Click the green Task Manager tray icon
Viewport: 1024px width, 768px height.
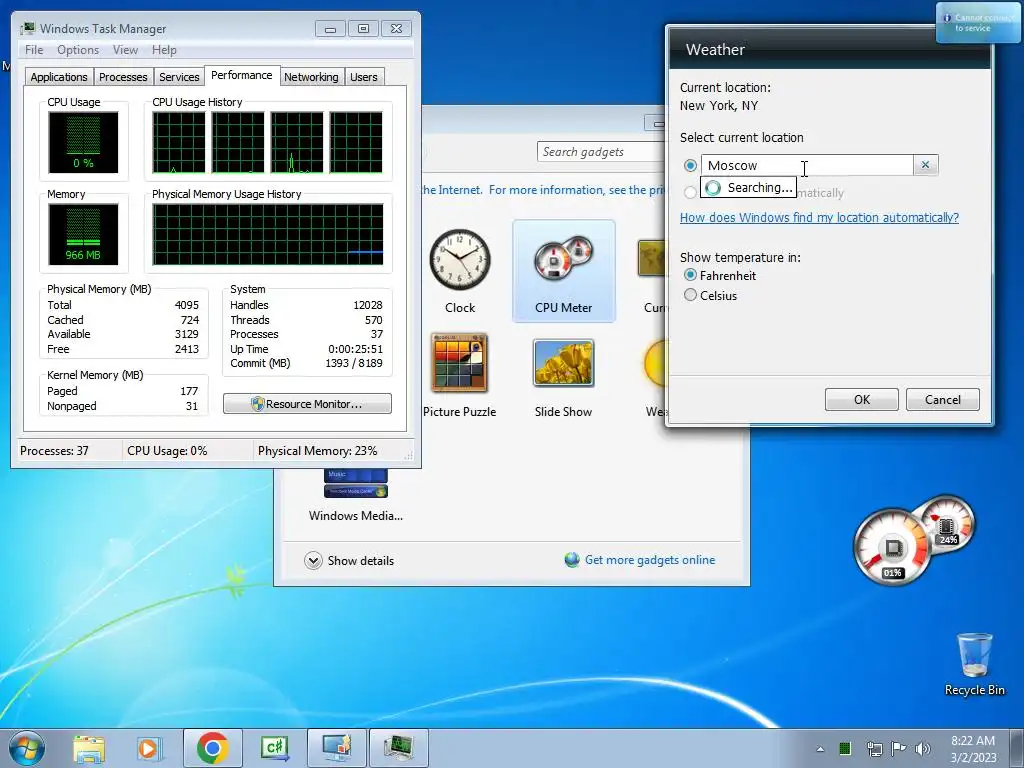(x=845, y=748)
